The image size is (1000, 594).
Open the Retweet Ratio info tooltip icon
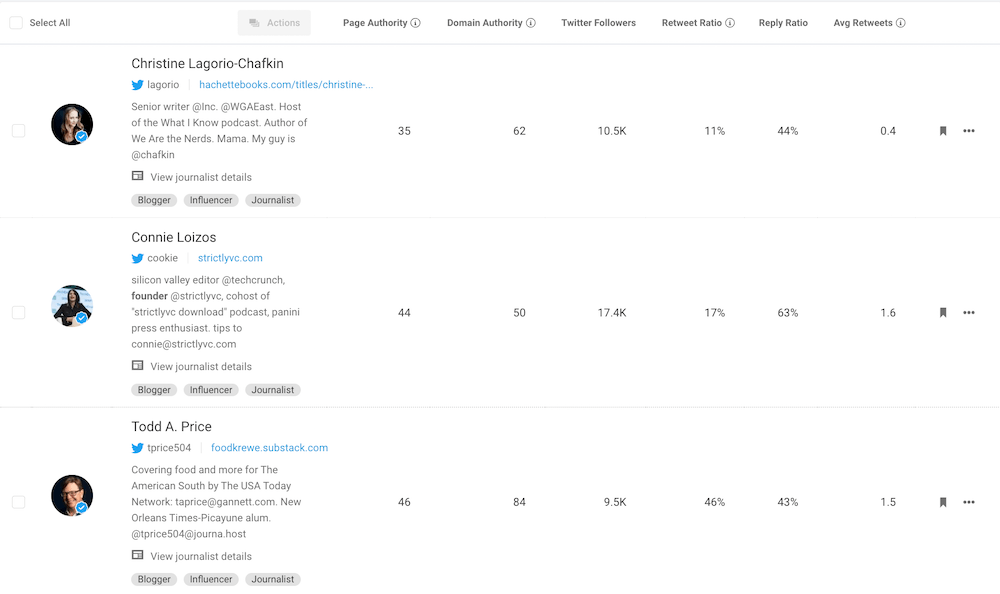pyautogui.click(x=729, y=22)
